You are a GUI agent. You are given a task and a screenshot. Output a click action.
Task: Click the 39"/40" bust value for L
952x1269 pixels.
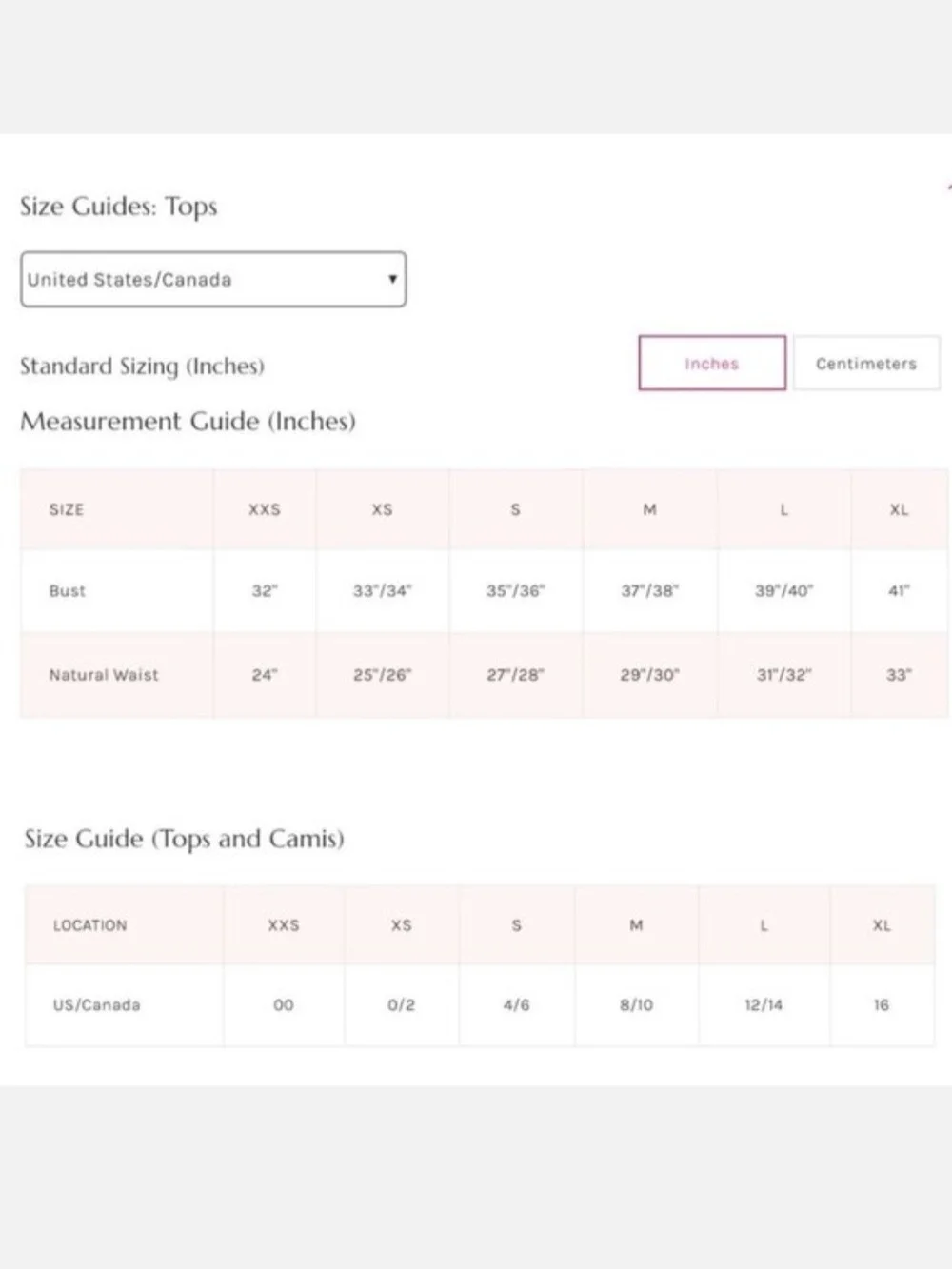(x=784, y=590)
